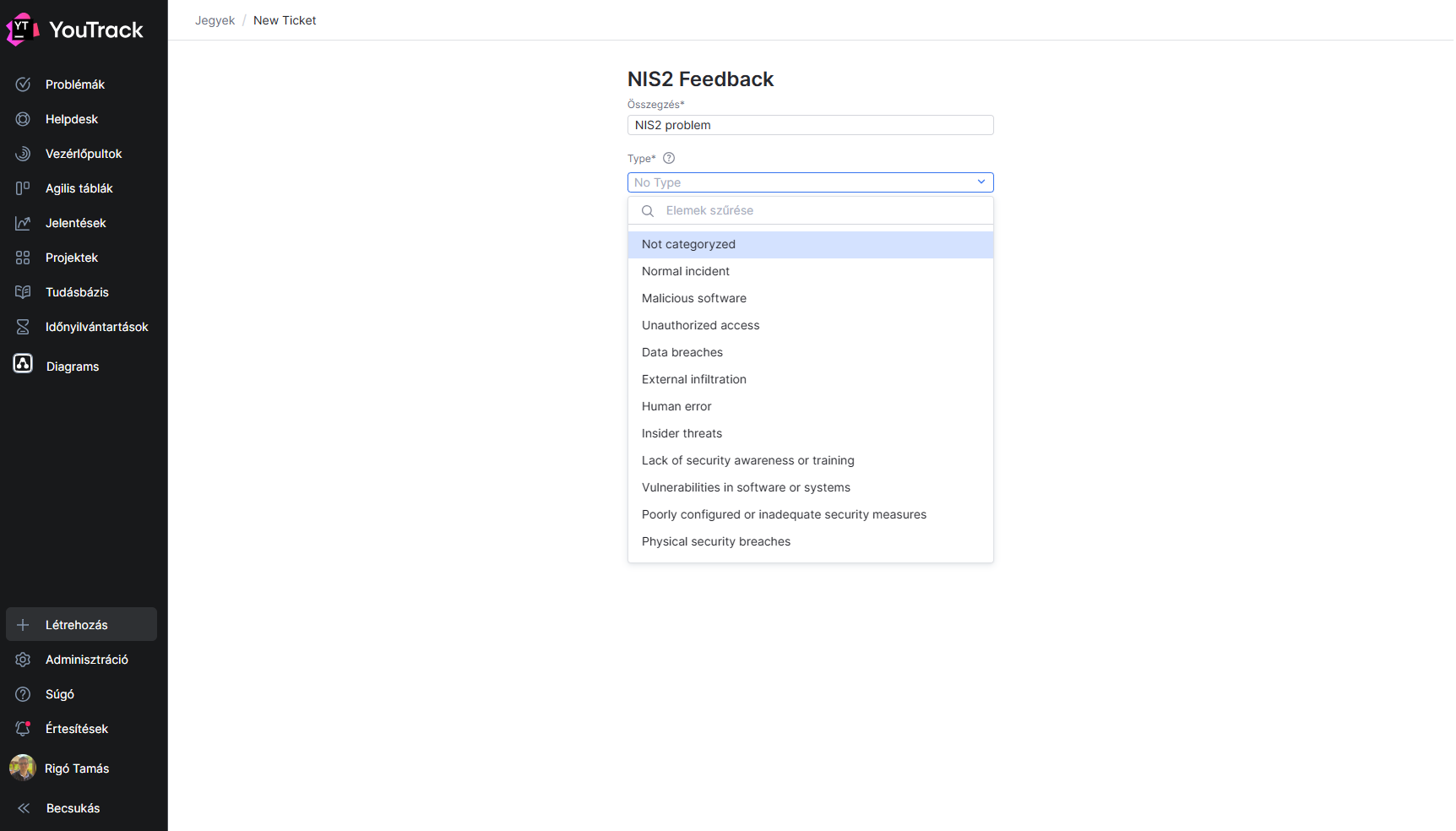Choose 'Physical security breaches' option
The image size is (1456, 831).
click(715, 541)
